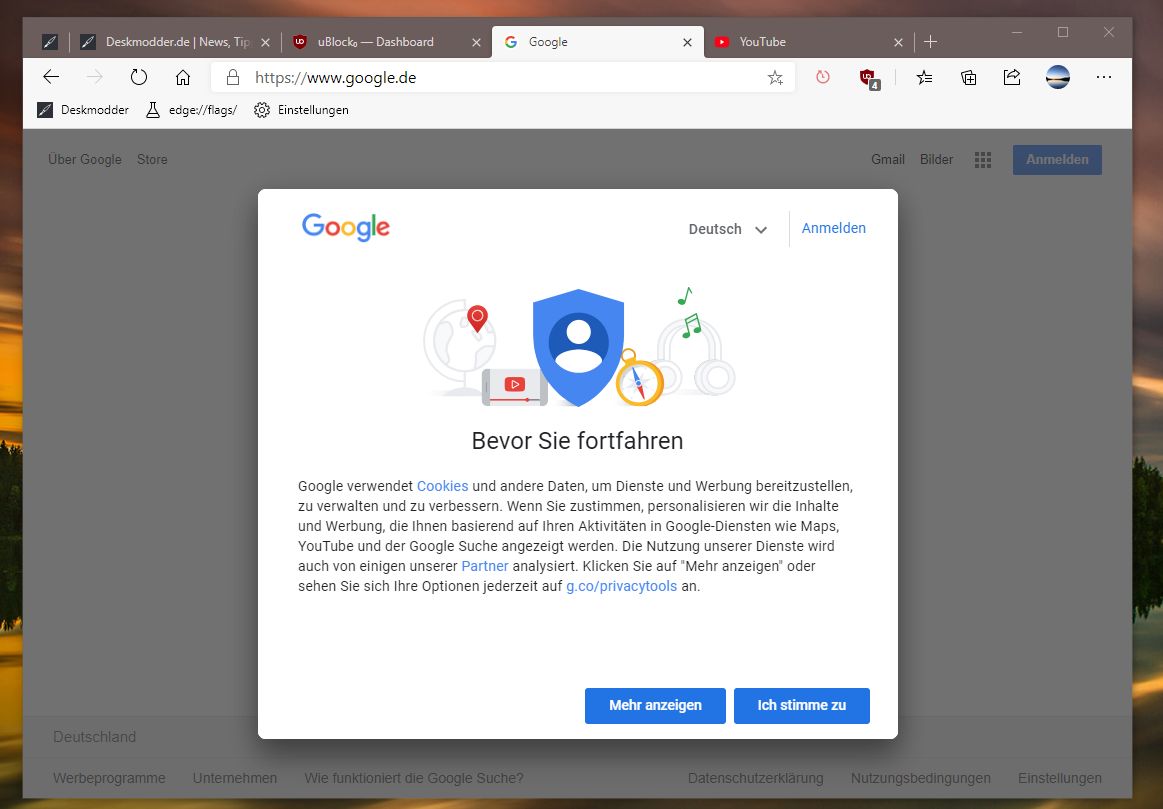Click the Ich stimme zu button
This screenshot has height=809, width=1163.
pyautogui.click(x=802, y=705)
